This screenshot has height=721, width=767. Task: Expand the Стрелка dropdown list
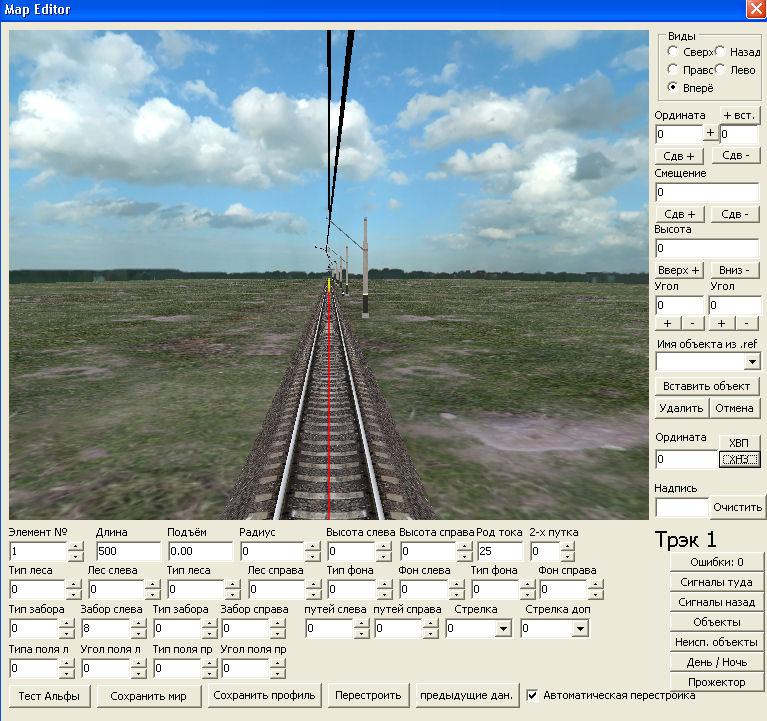coord(502,629)
